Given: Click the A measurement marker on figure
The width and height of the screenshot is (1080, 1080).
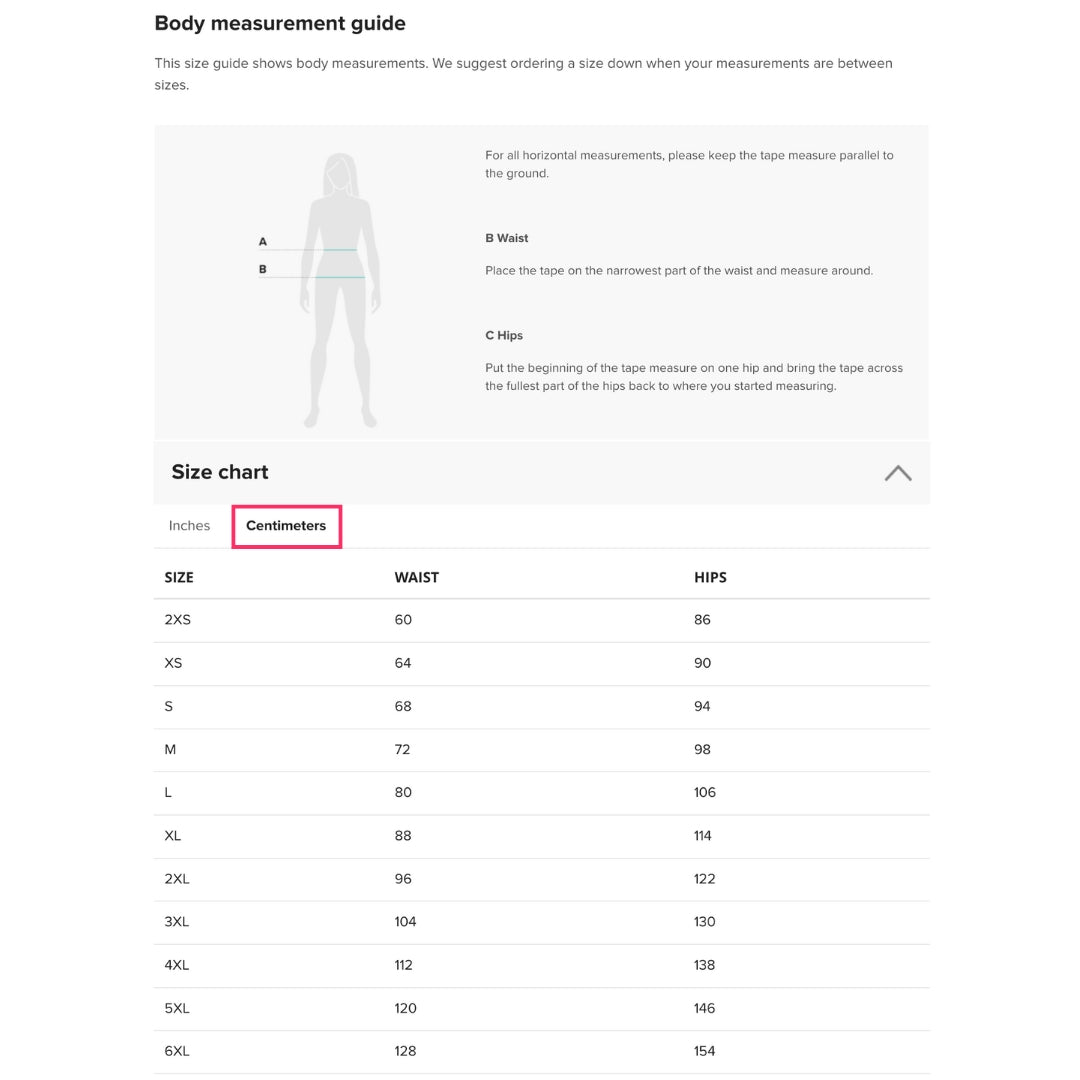Looking at the screenshot, I should 263,242.
